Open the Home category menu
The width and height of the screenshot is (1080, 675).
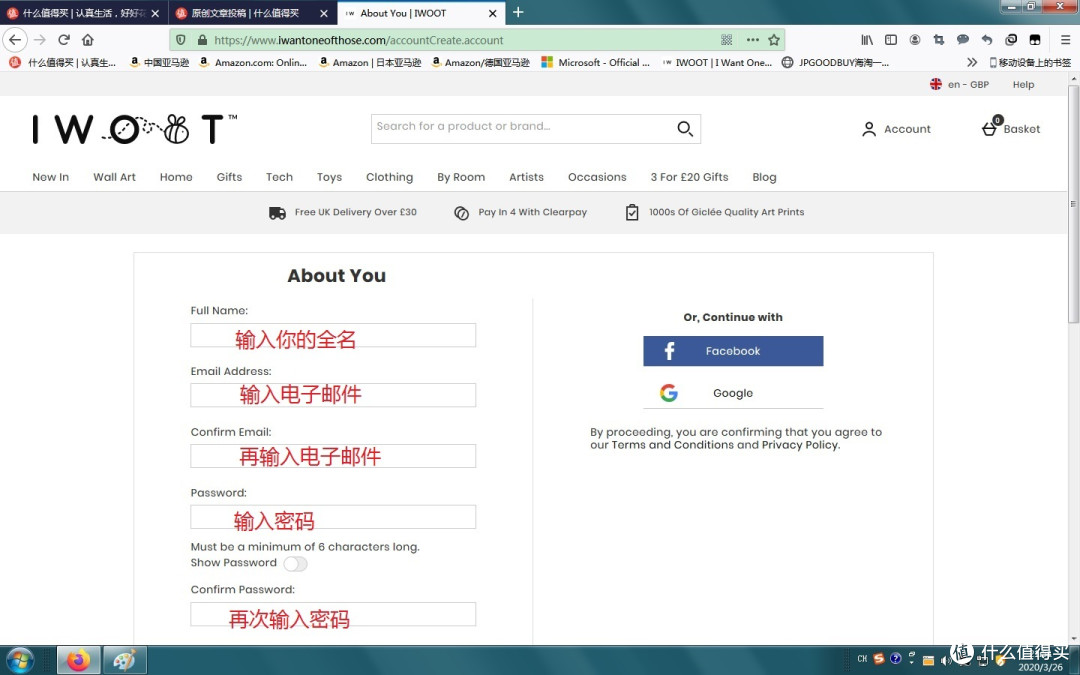pos(176,177)
